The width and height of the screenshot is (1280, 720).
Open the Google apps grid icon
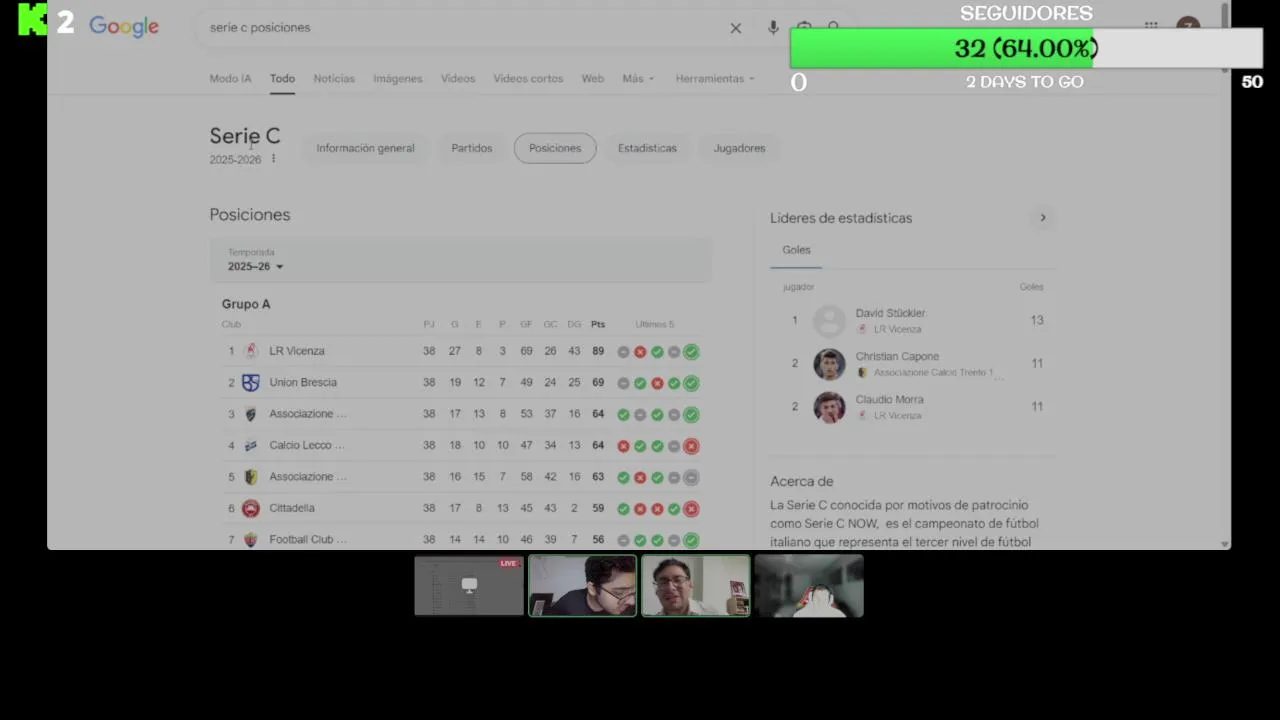click(1151, 27)
